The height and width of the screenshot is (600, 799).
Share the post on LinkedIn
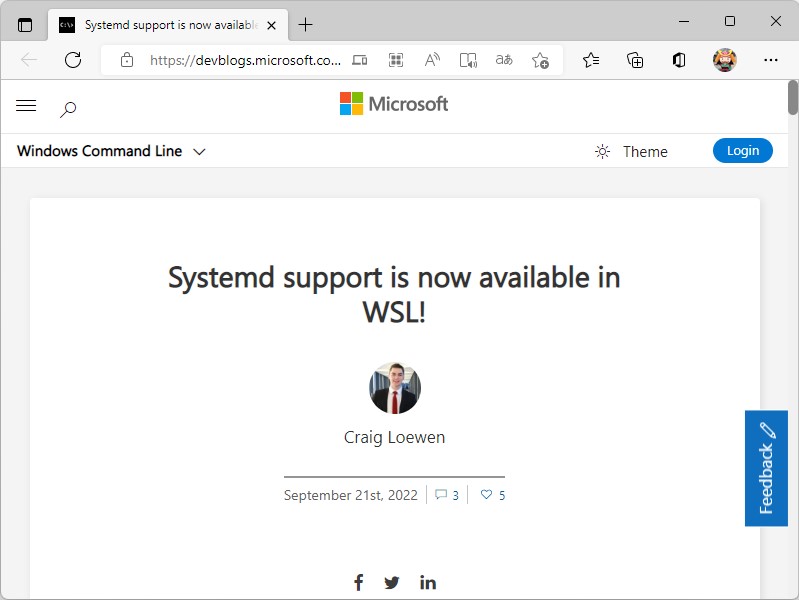coord(428,582)
